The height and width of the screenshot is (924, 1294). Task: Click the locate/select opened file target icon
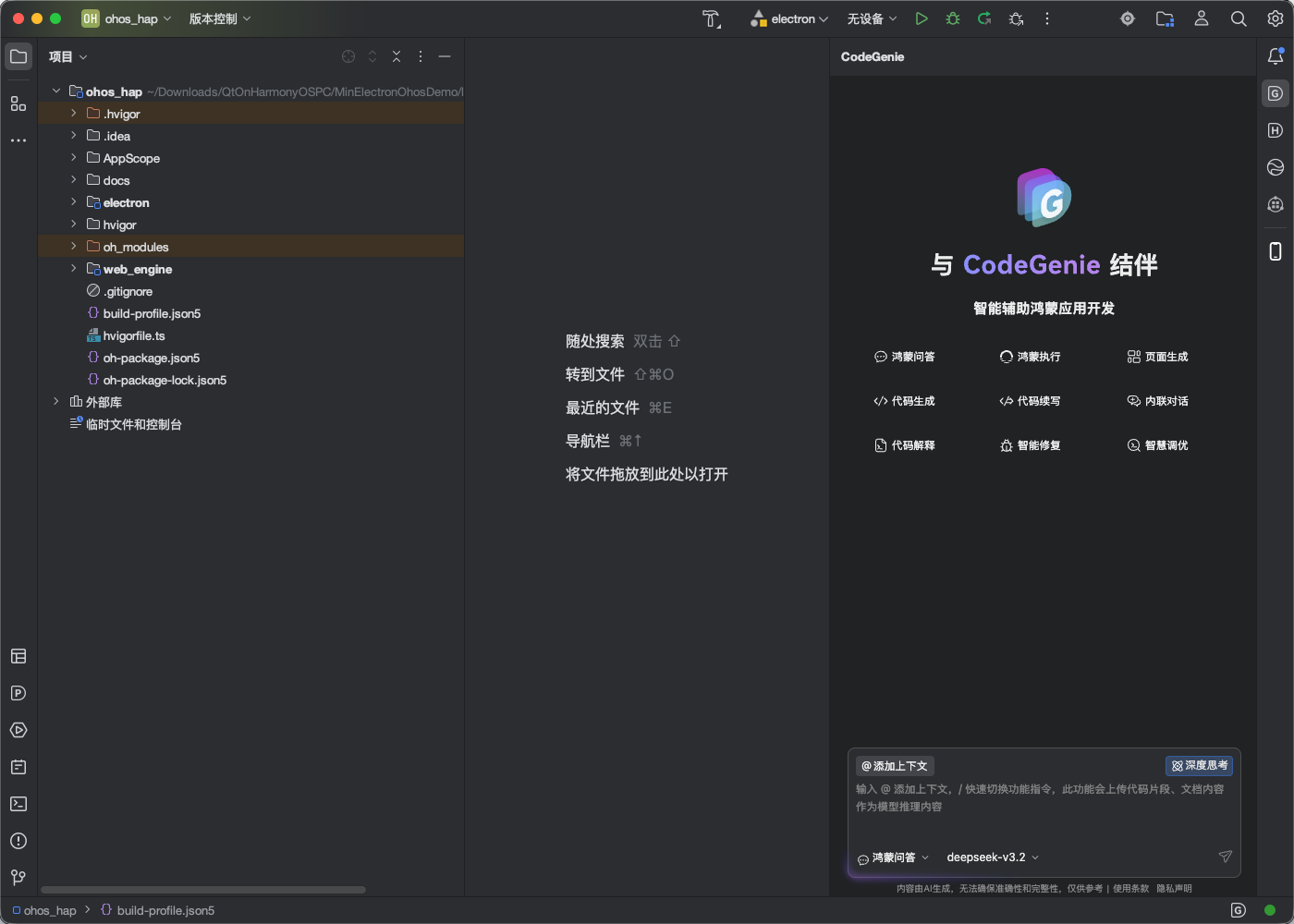click(348, 56)
